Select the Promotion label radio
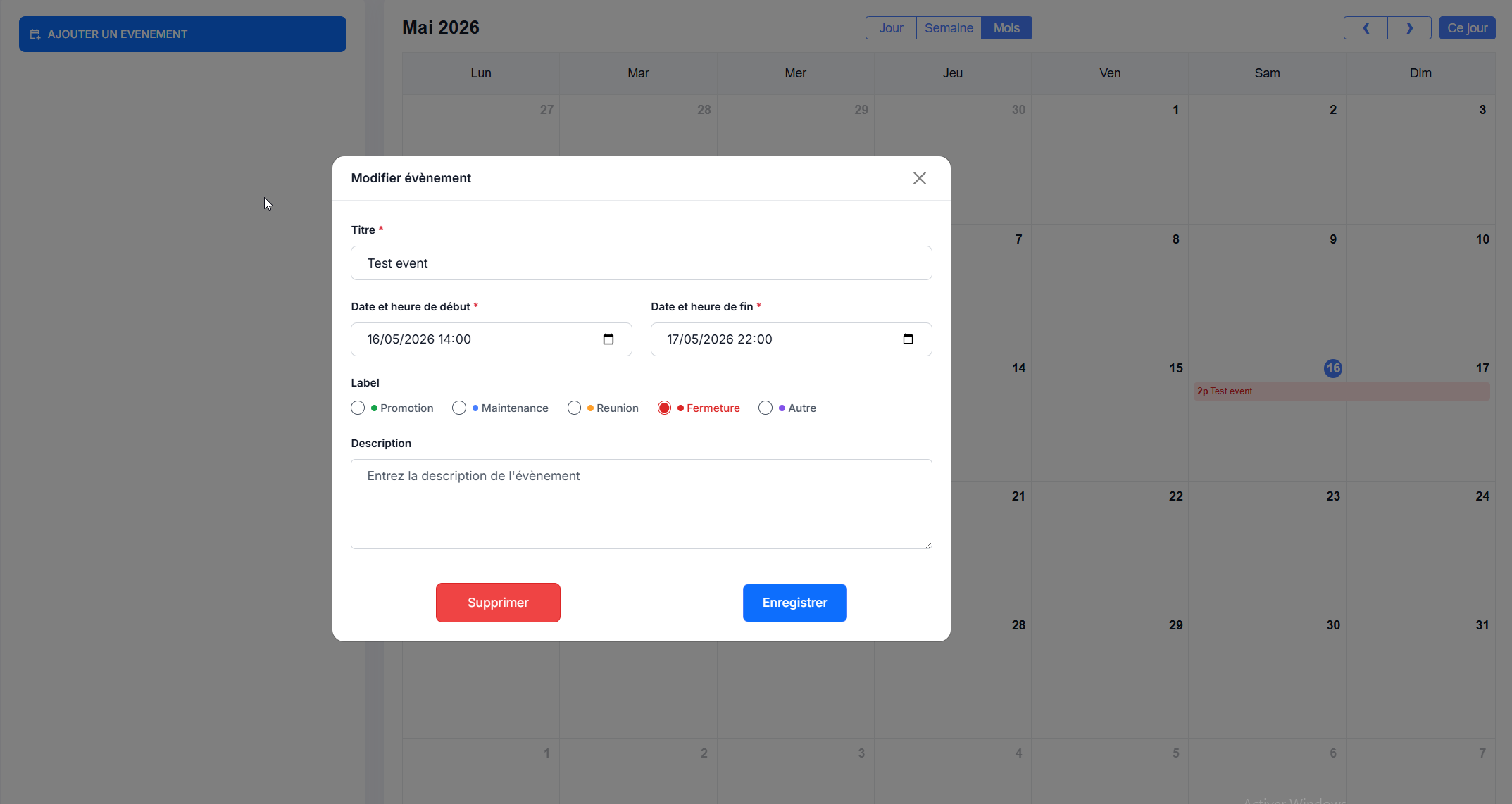Screen dimensions: 1512x804 pyautogui.click(x=358, y=408)
